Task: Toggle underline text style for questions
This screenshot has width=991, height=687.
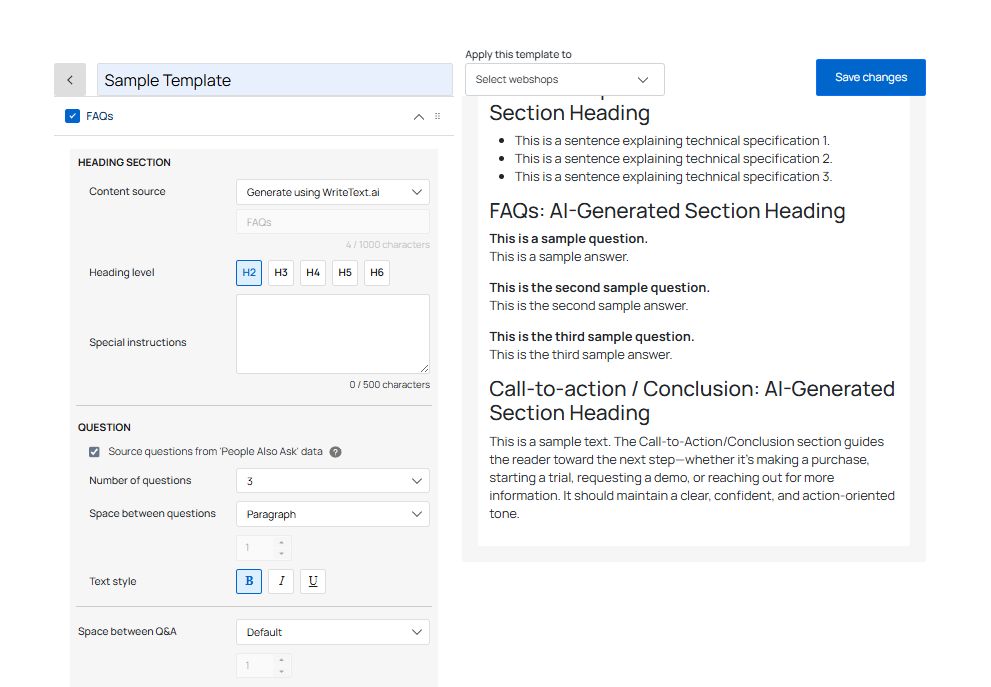Action: (313, 581)
